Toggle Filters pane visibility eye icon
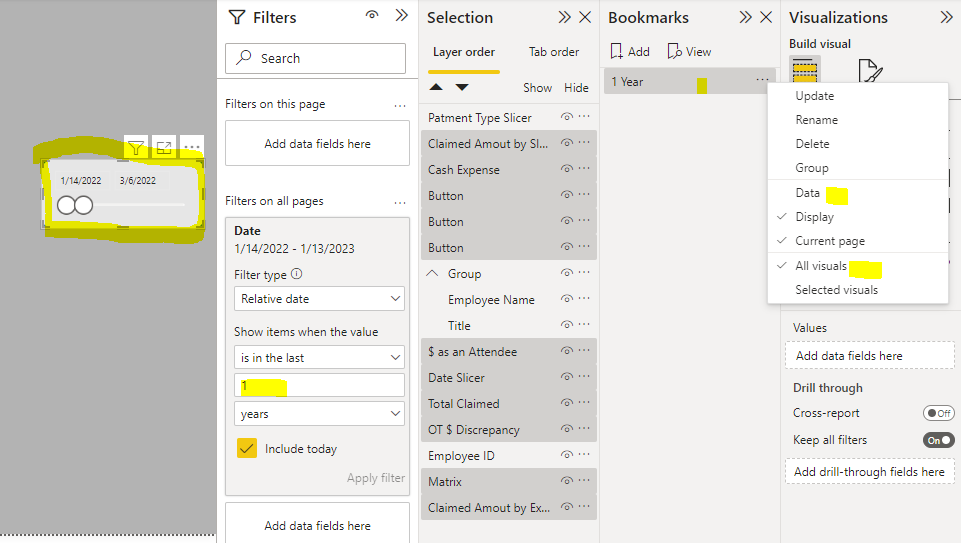Viewport: 961px width, 543px height. tap(372, 15)
